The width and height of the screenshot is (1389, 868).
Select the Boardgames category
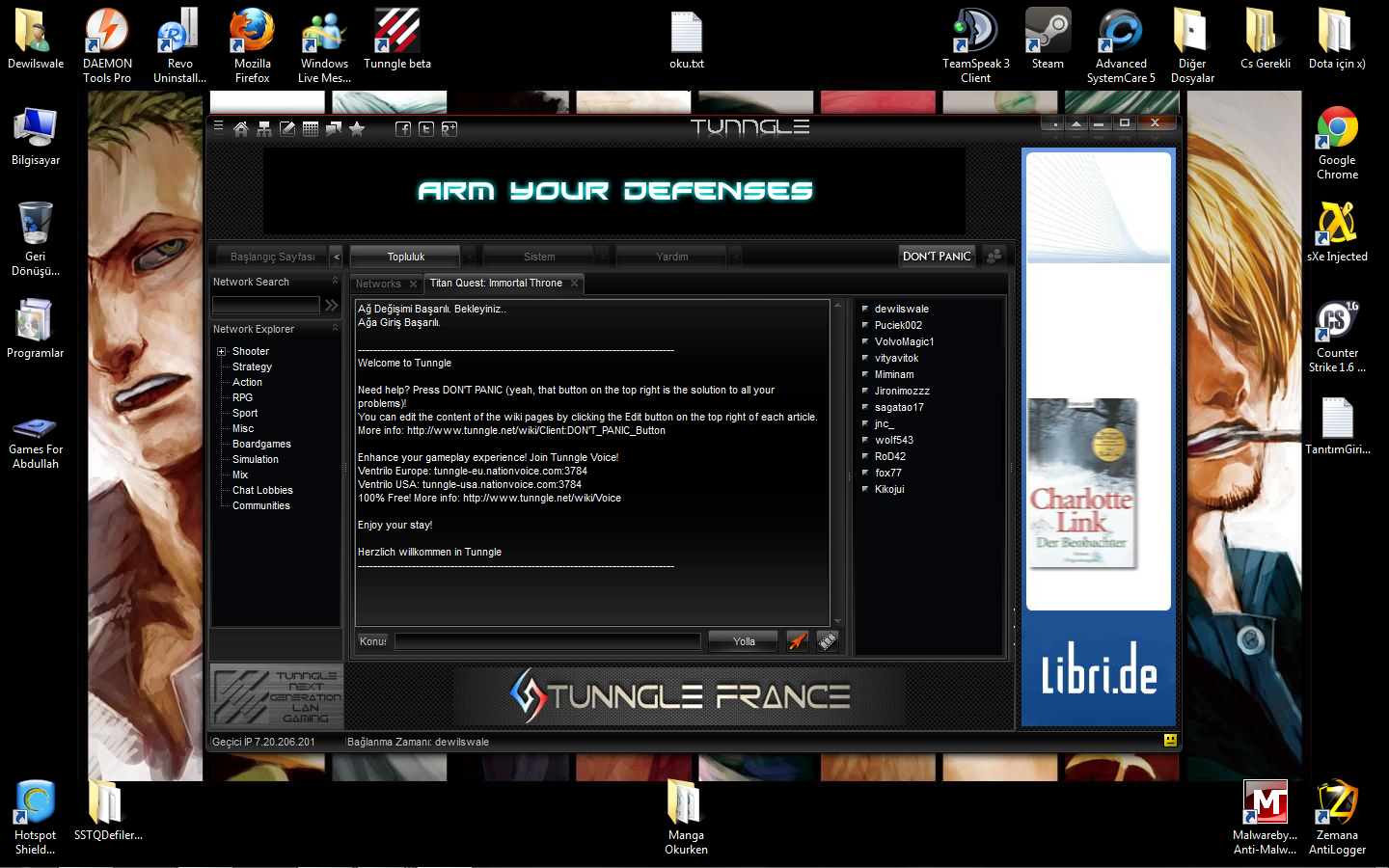point(261,444)
